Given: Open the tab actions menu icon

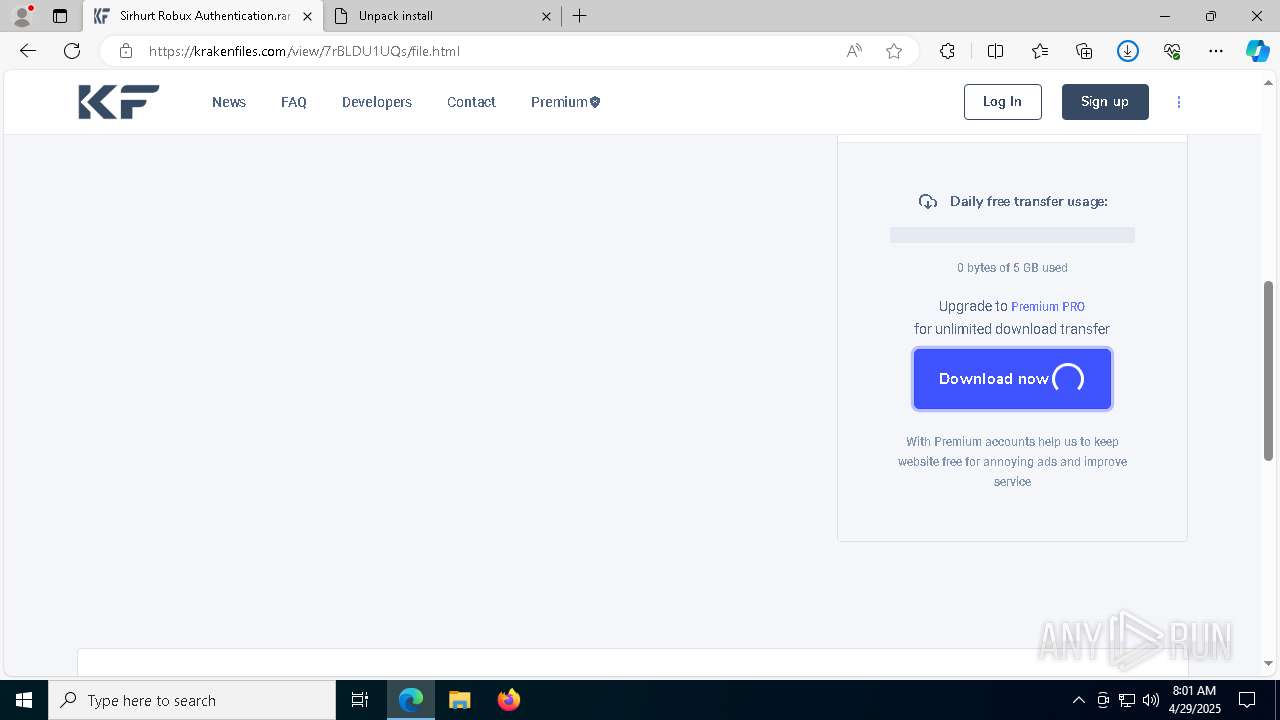Looking at the screenshot, I should tap(60, 16).
